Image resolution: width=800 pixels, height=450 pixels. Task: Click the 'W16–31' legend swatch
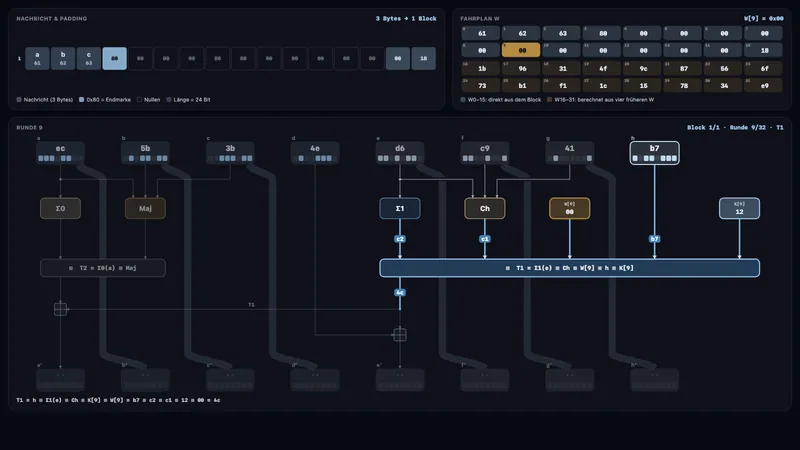coord(549,99)
